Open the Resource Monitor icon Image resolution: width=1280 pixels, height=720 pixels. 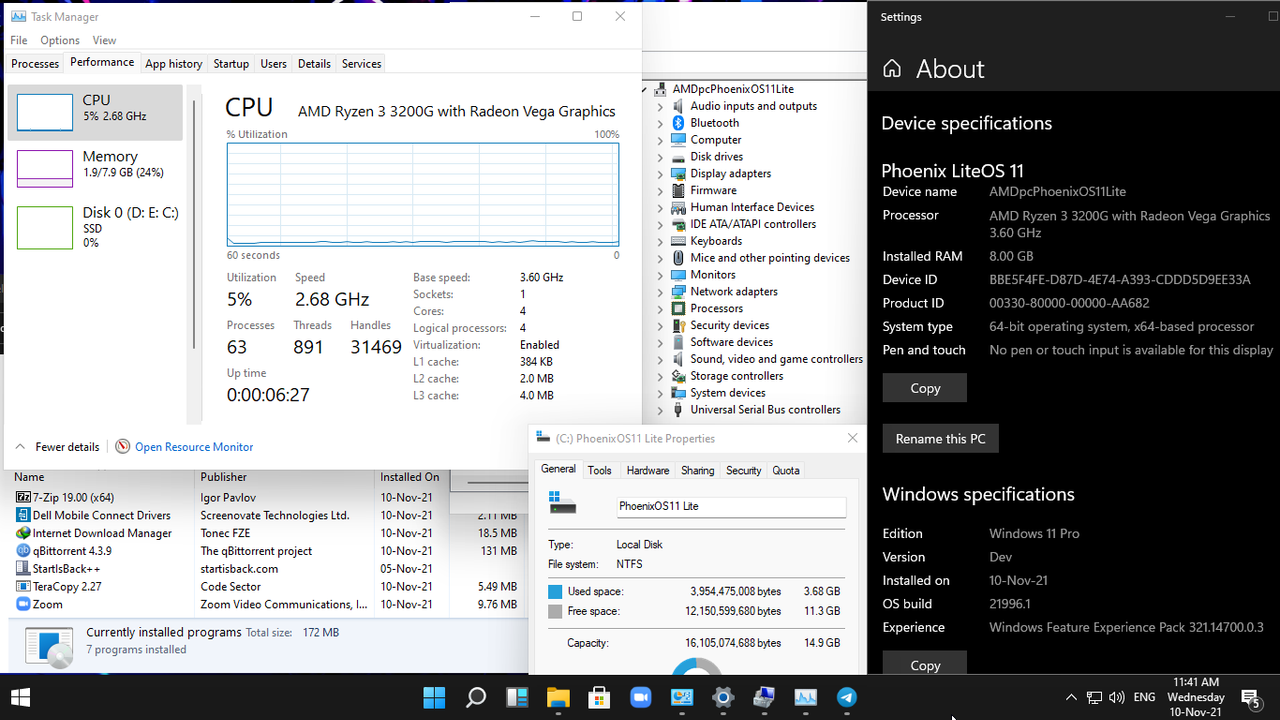coord(122,446)
